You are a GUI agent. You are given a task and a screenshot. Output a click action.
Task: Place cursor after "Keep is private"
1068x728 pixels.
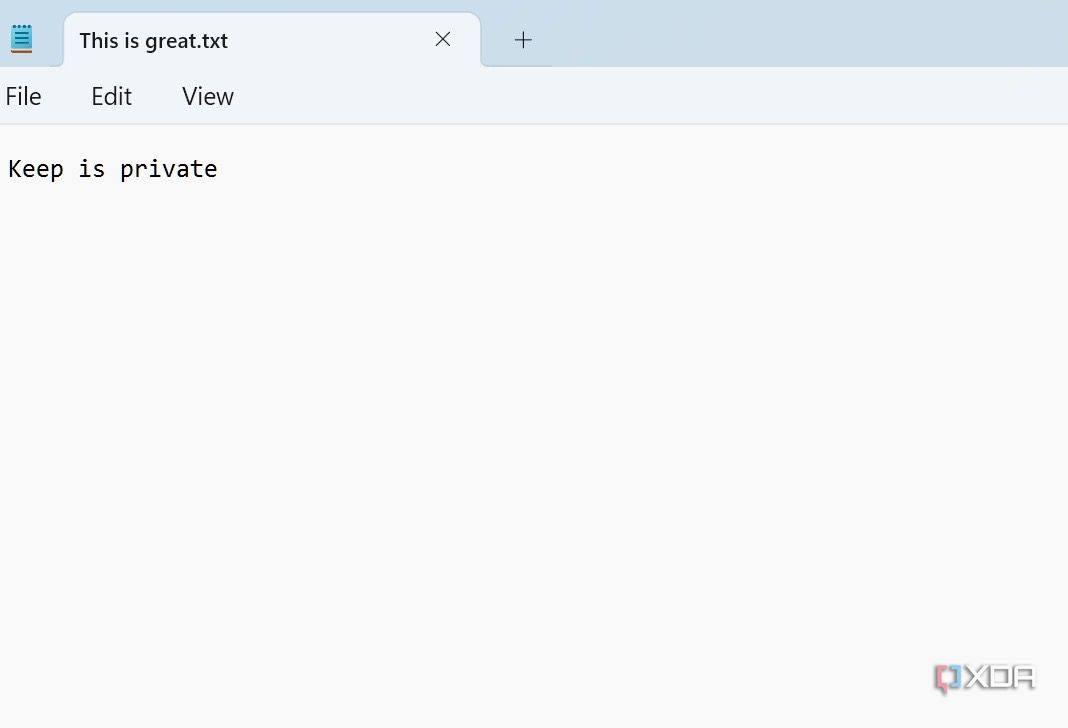220,169
